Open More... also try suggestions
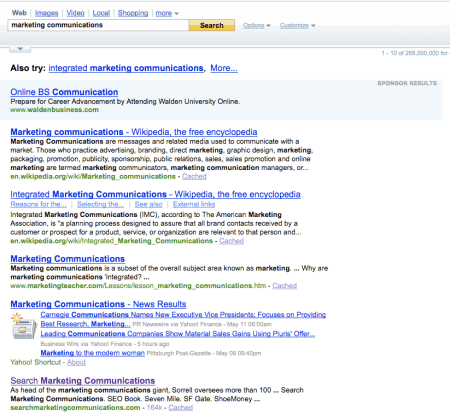 tap(224, 68)
